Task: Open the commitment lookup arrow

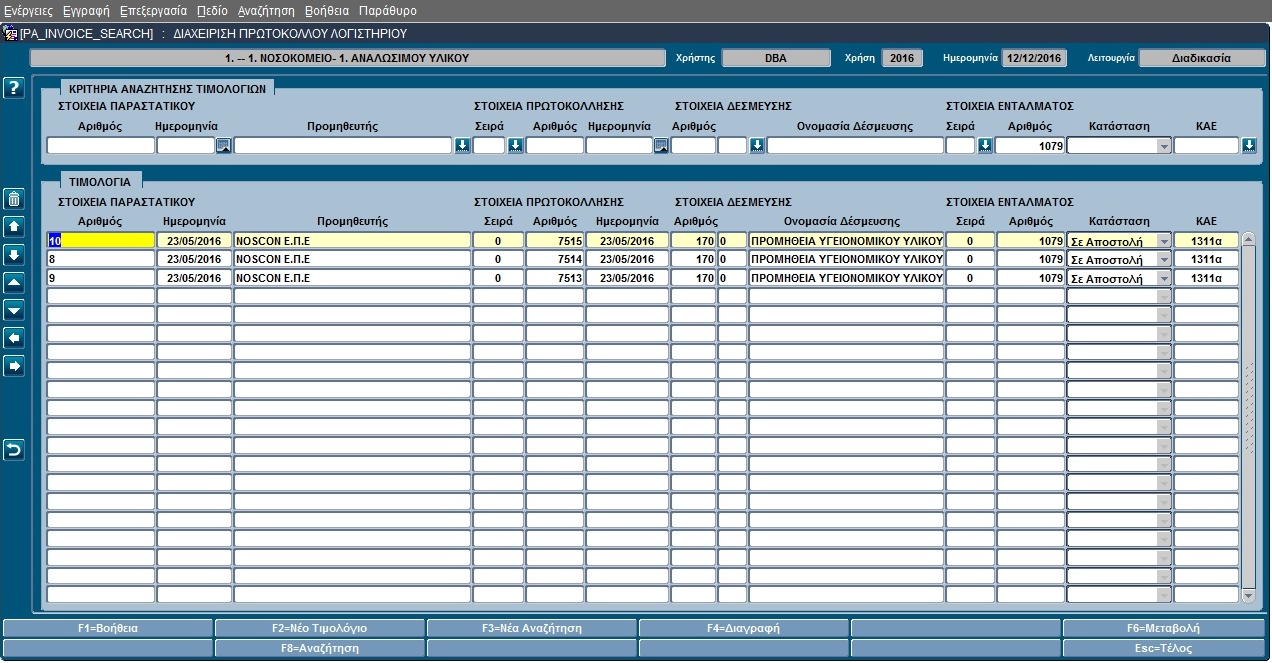Action: coord(757,146)
